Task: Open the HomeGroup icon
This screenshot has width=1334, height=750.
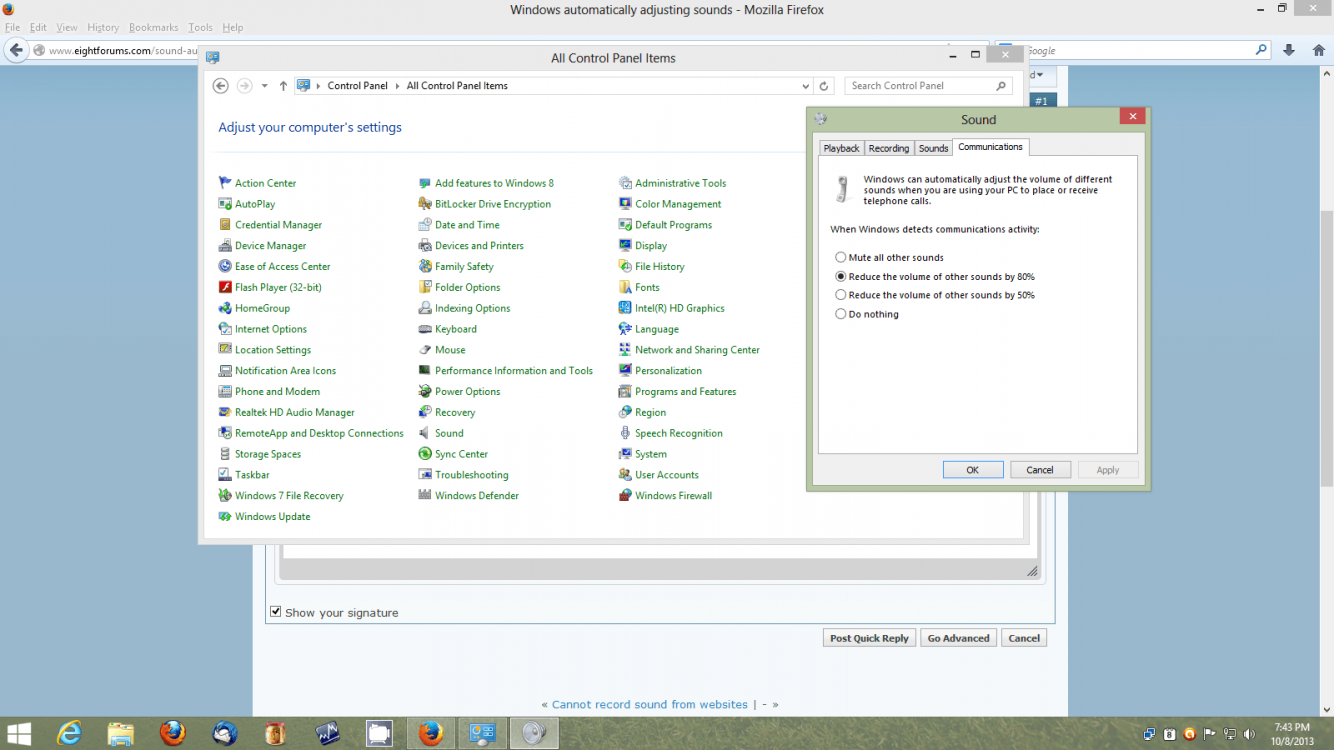Action: click(225, 308)
